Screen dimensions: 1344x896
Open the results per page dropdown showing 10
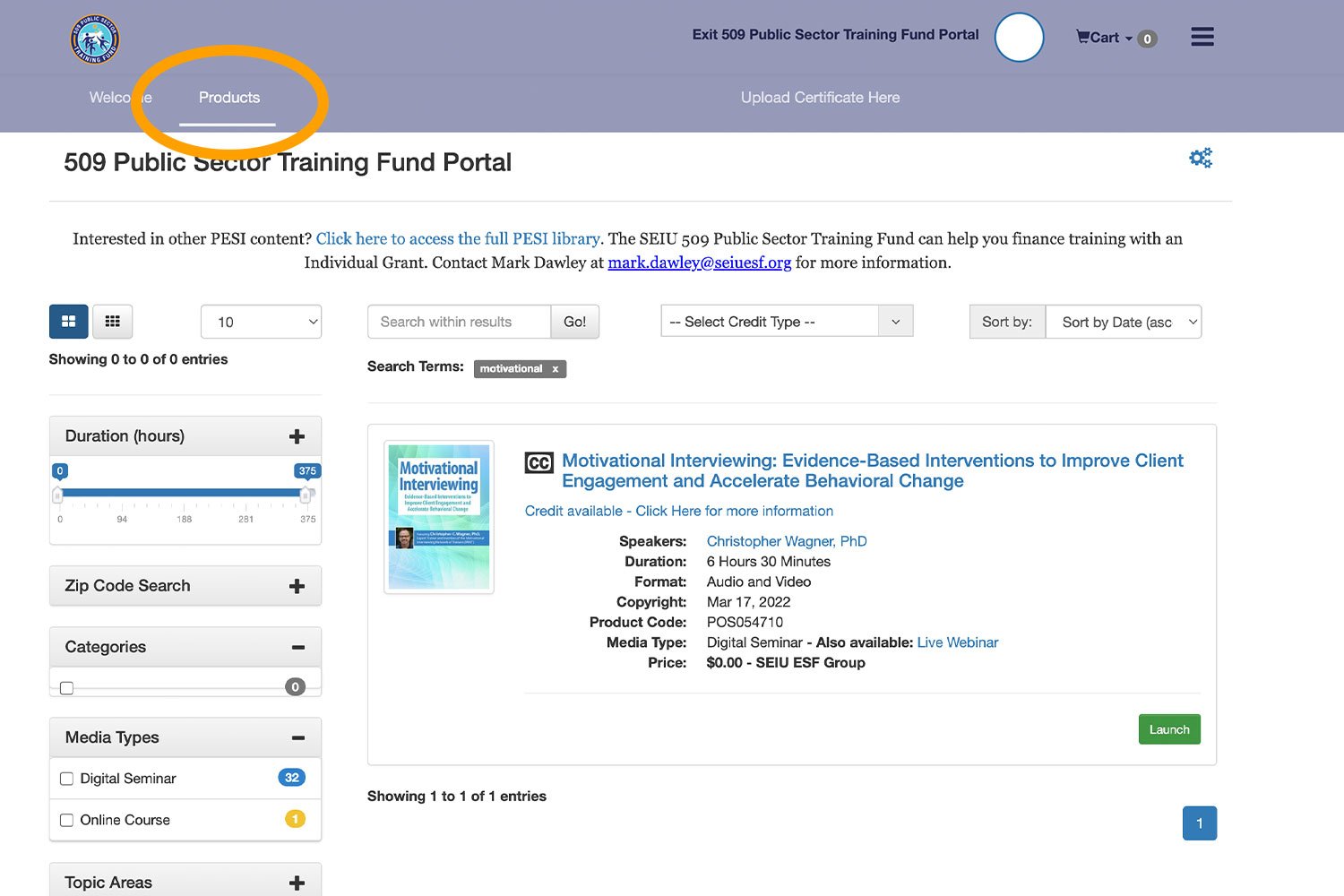coord(261,323)
